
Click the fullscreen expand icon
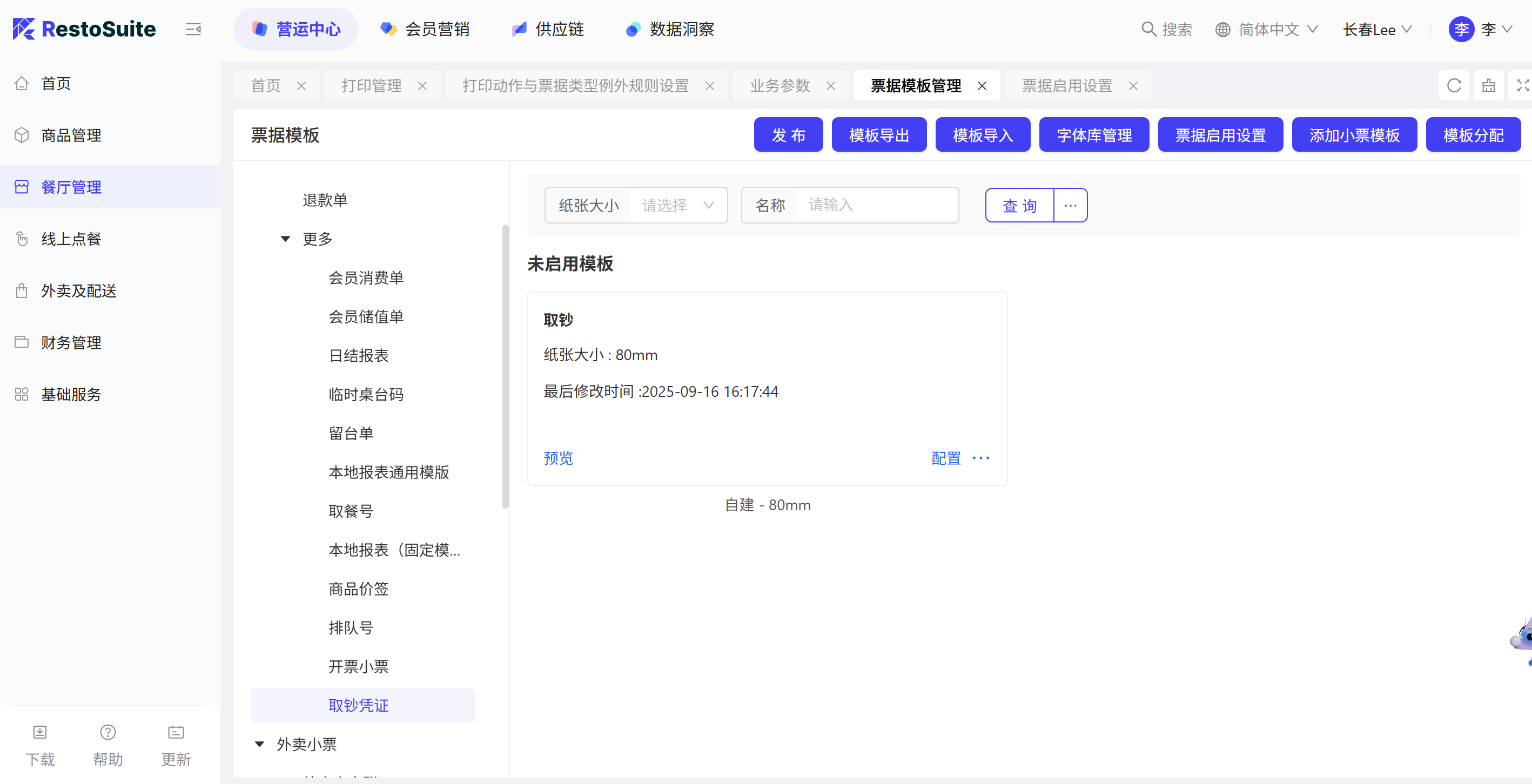coord(1522,86)
